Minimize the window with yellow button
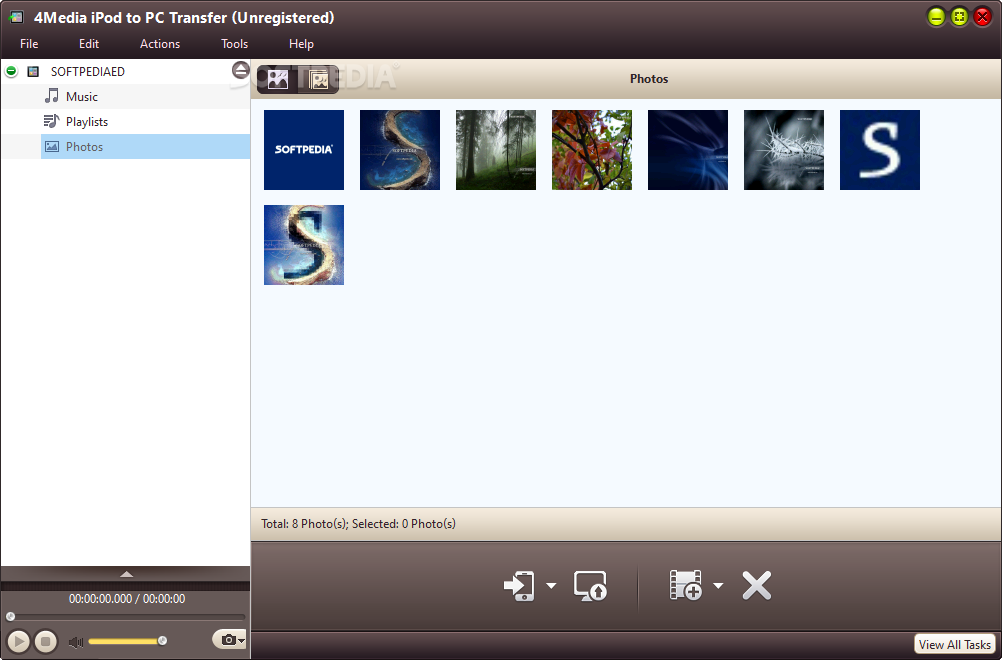The width and height of the screenshot is (1002, 660). (x=936, y=17)
